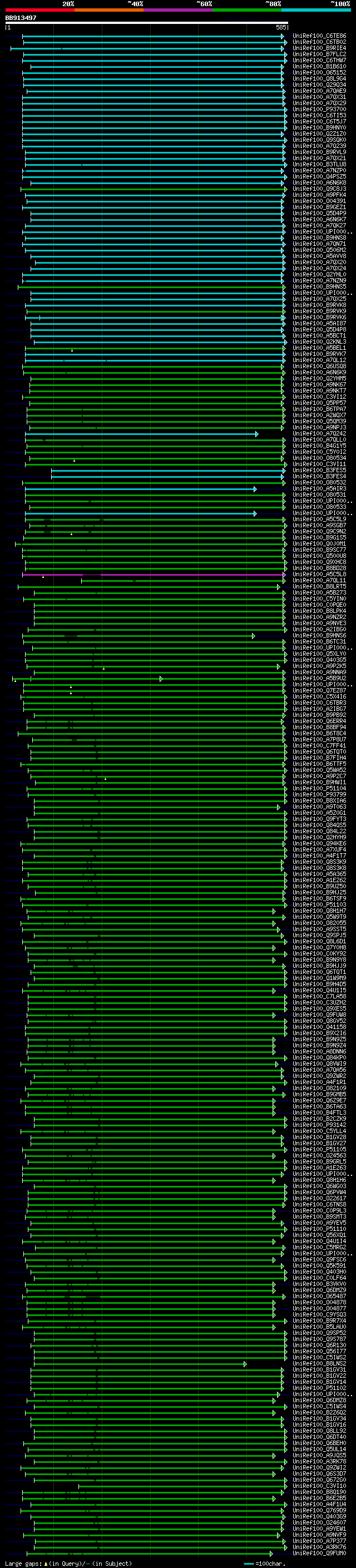Viewport: 356px width, 1568px height.
Task: Select hit label UniRef100_C6TI53
Action: (319, 116)
